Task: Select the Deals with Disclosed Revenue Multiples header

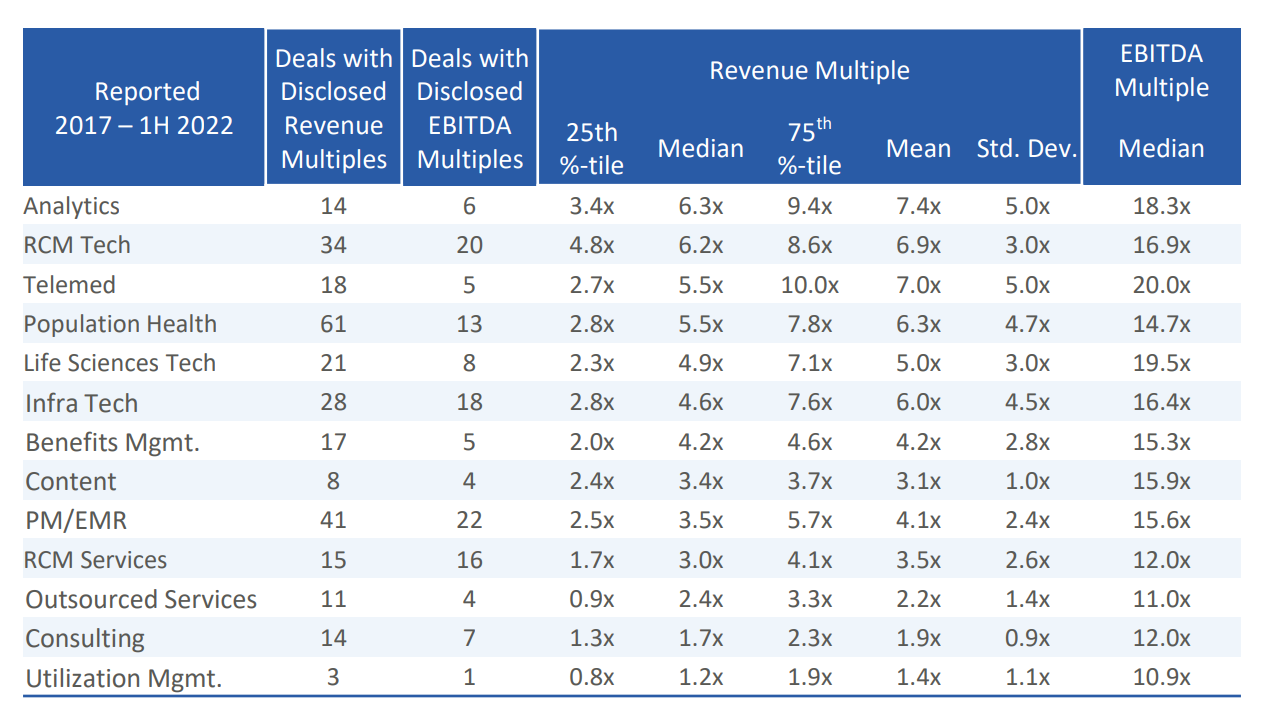Action: pos(333,108)
